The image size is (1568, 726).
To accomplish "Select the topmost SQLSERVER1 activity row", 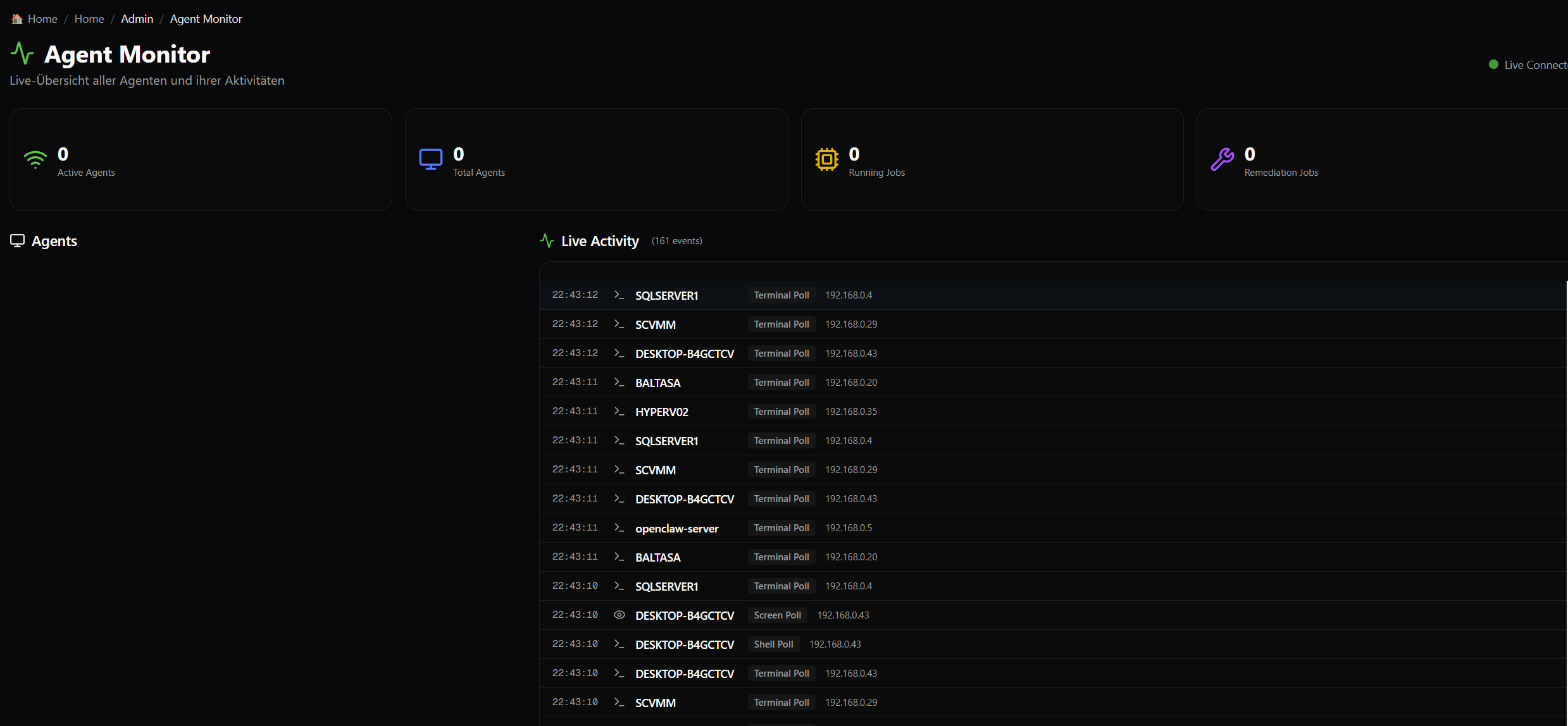I will (666, 295).
